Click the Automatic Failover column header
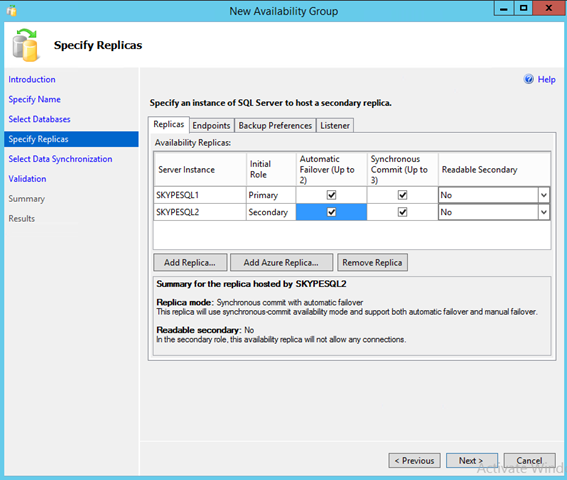 (x=331, y=169)
